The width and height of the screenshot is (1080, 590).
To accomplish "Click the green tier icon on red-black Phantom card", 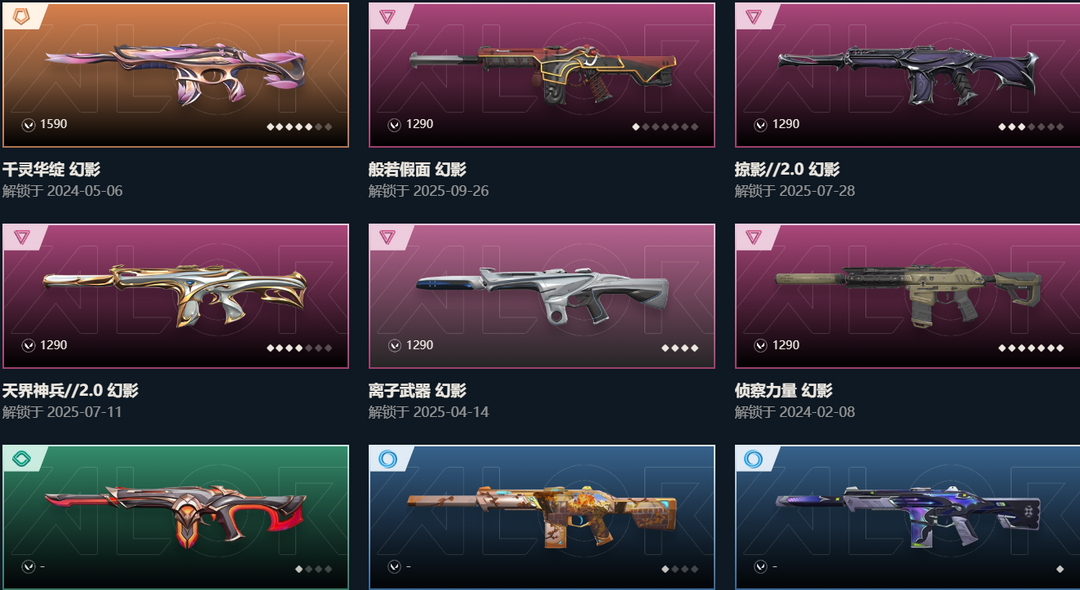I will click(x=21, y=459).
